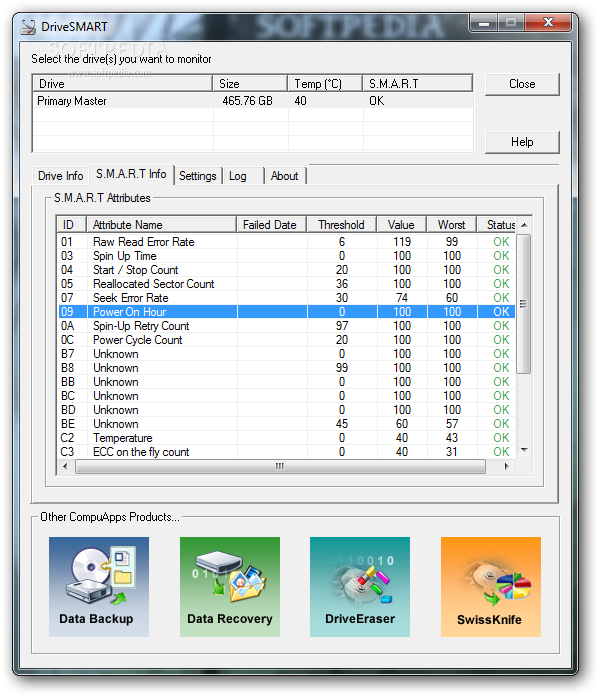Screen dimensions: 599x696
Task: Switch to the Drive Info tab
Action: pyautogui.click(x=60, y=176)
